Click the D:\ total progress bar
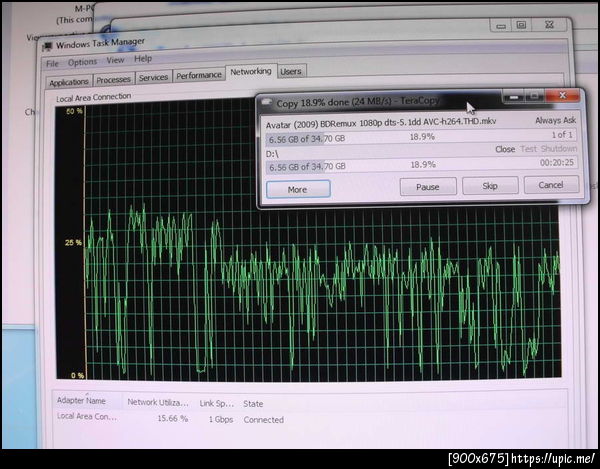 click(421, 165)
